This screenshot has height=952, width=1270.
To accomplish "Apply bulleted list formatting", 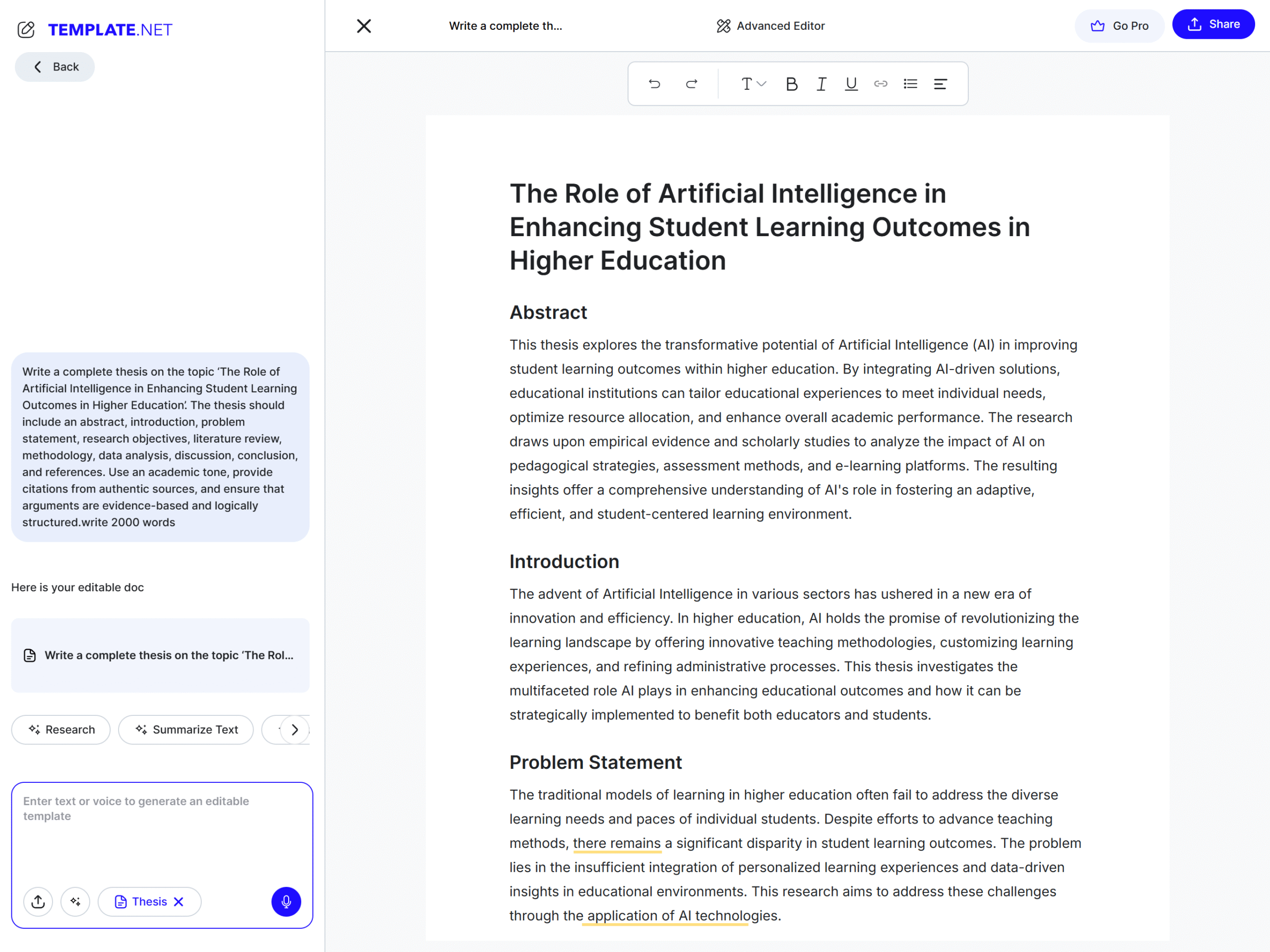I will (910, 84).
